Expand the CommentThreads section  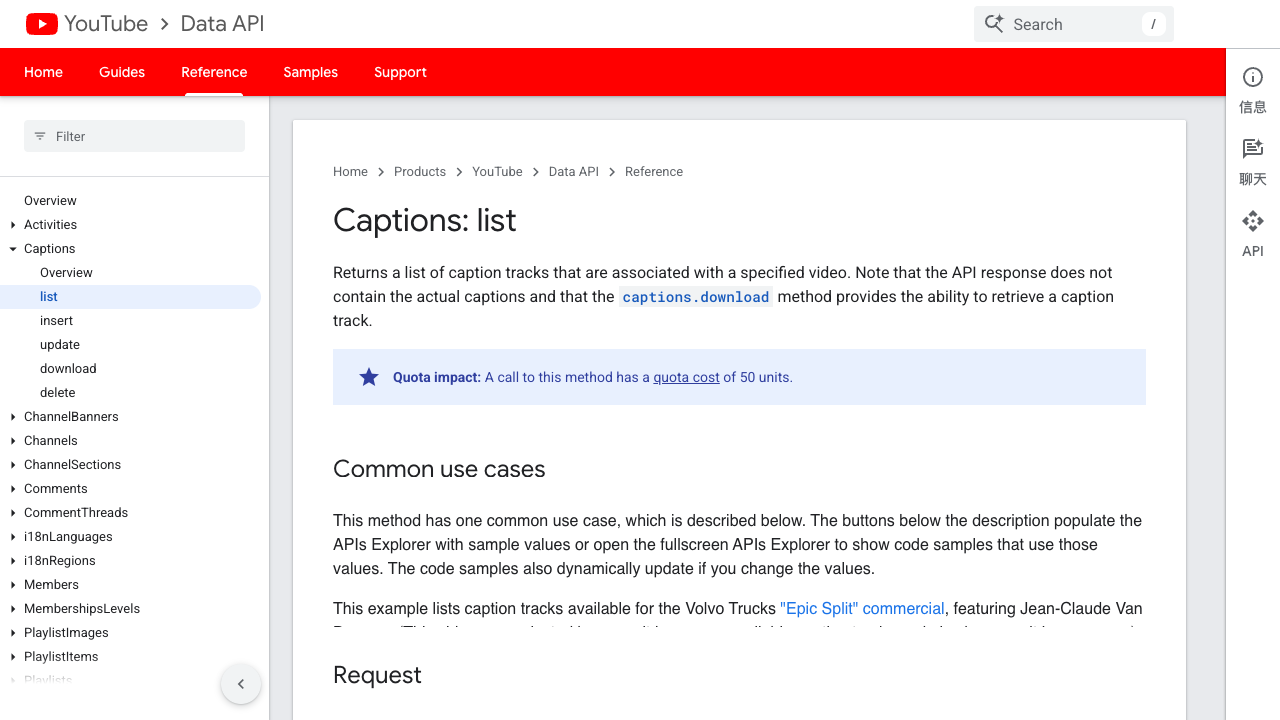(x=13, y=513)
